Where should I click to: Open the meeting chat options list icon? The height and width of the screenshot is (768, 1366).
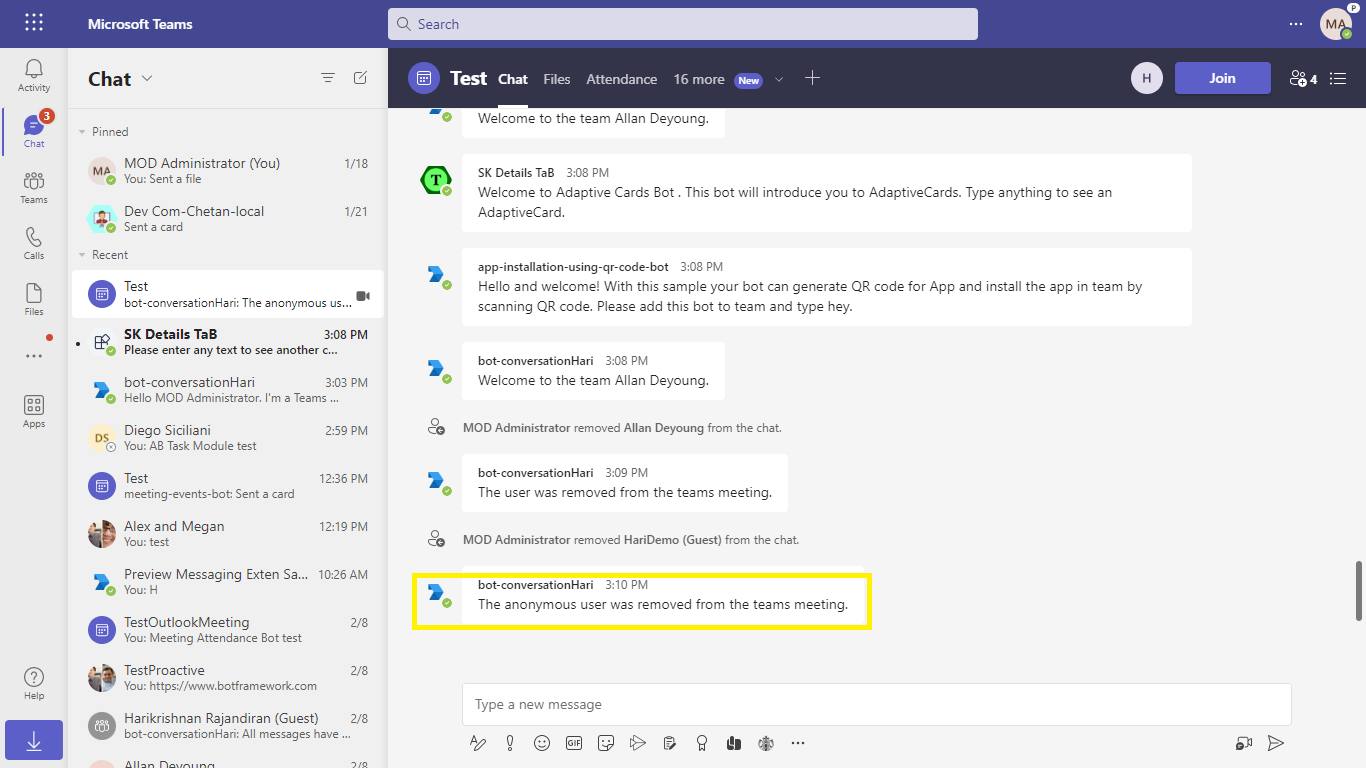(1339, 78)
